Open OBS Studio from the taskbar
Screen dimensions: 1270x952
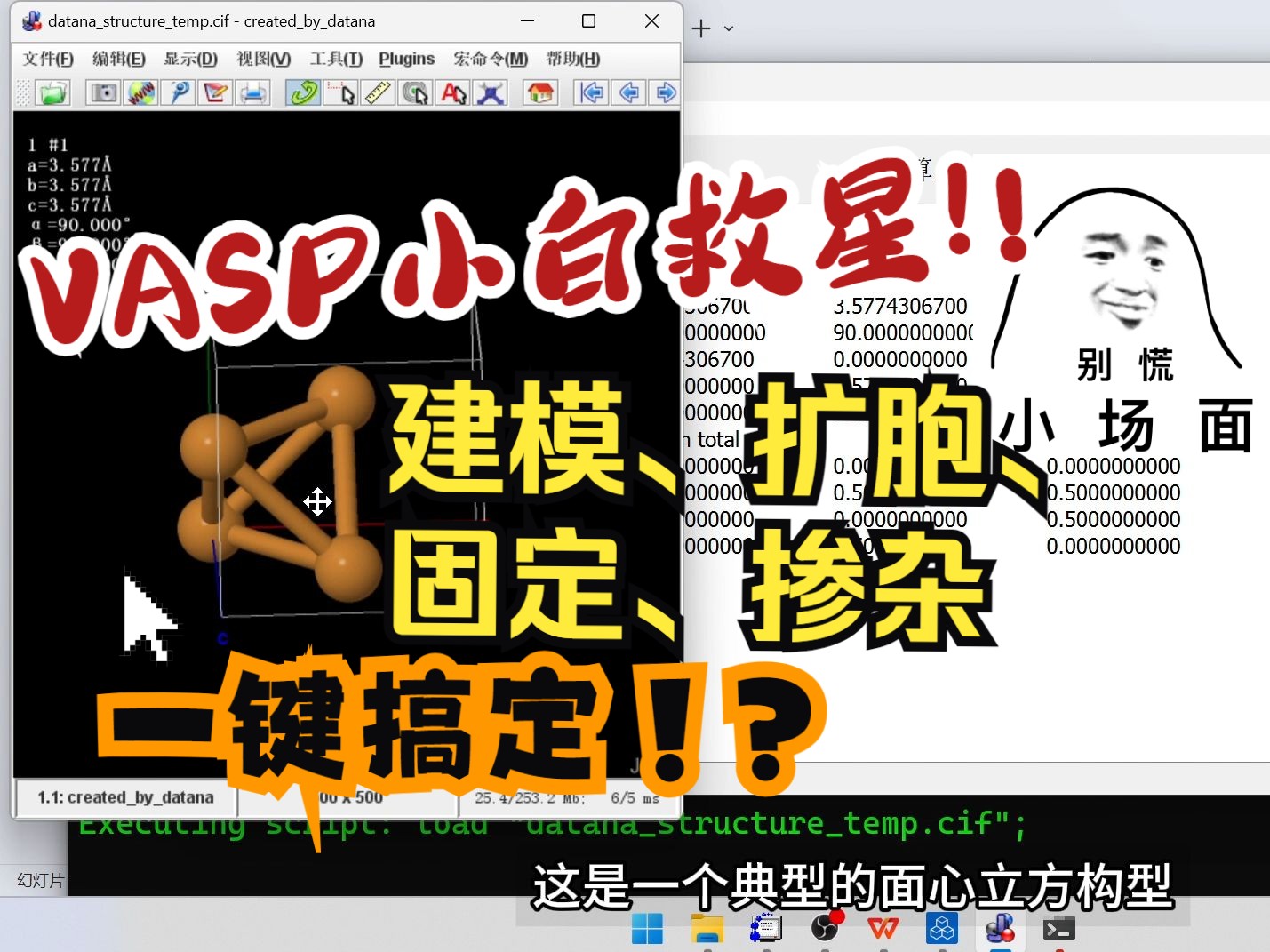point(826,928)
